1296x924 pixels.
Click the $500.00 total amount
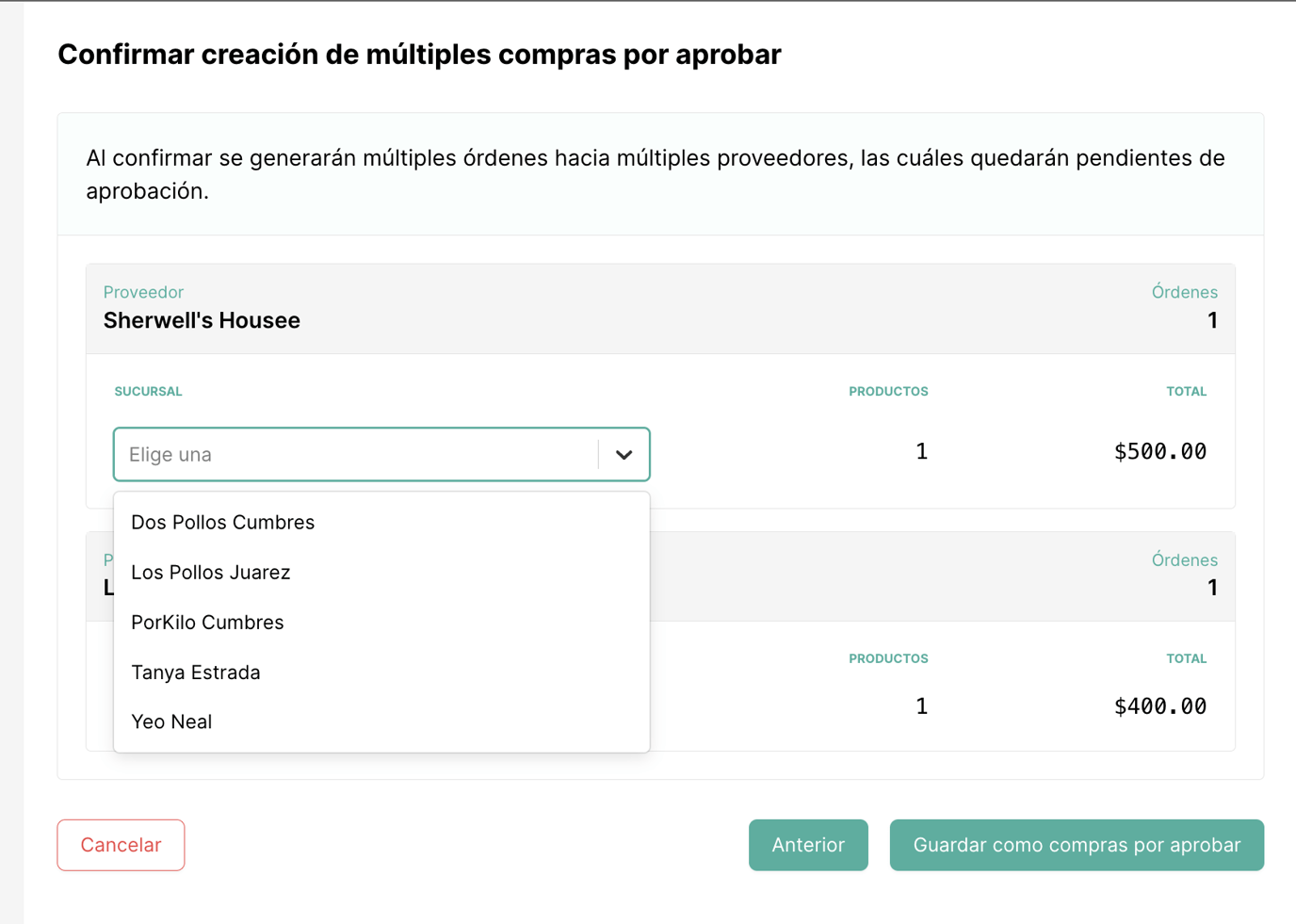point(1159,452)
